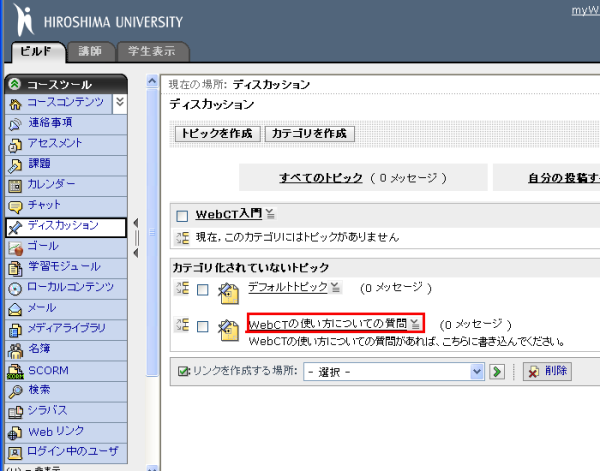Click the green go arrow next to 選択 dropdown

click(x=497, y=372)
